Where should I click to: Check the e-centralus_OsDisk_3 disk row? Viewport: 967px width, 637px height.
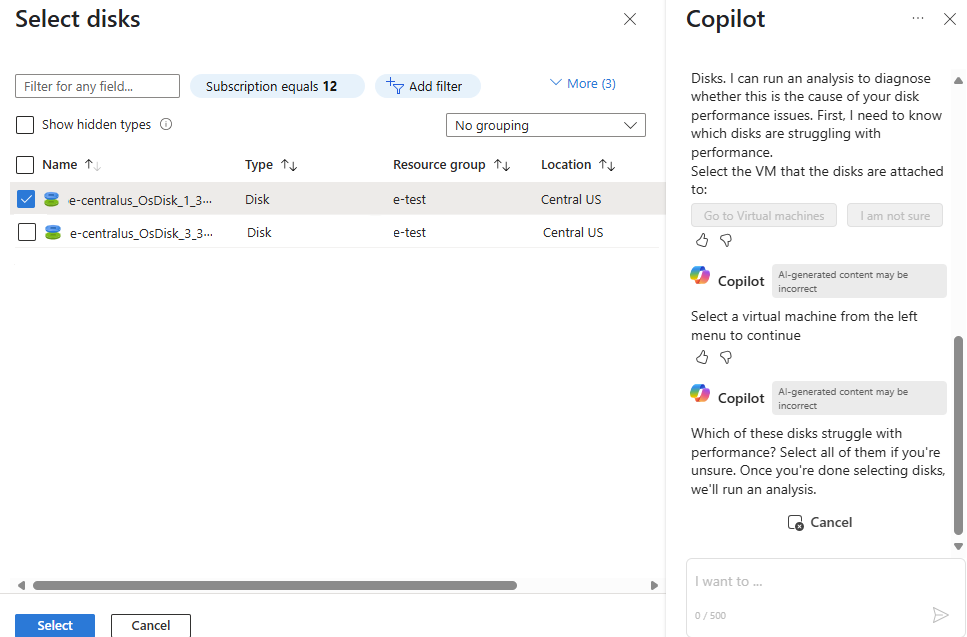pos(27,232)
